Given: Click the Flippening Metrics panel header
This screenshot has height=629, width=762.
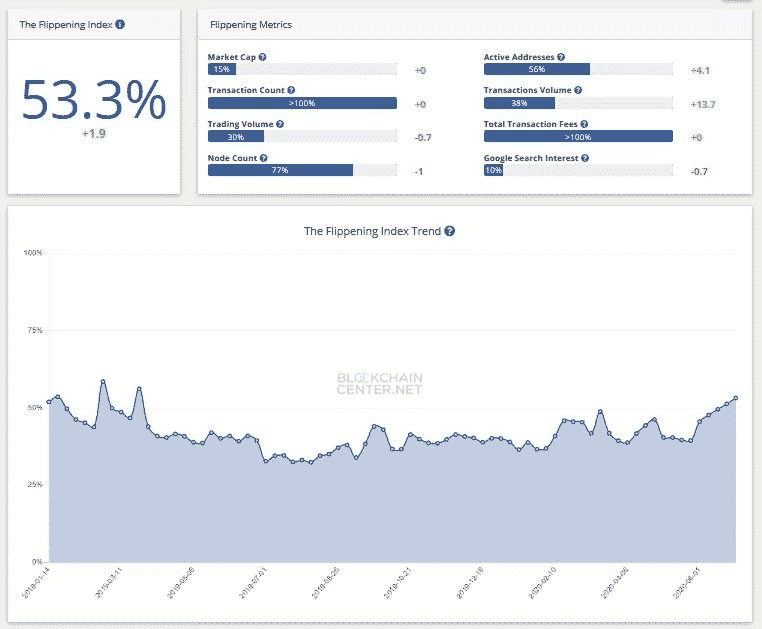Looking at the screenshot, I should point(251,24).
